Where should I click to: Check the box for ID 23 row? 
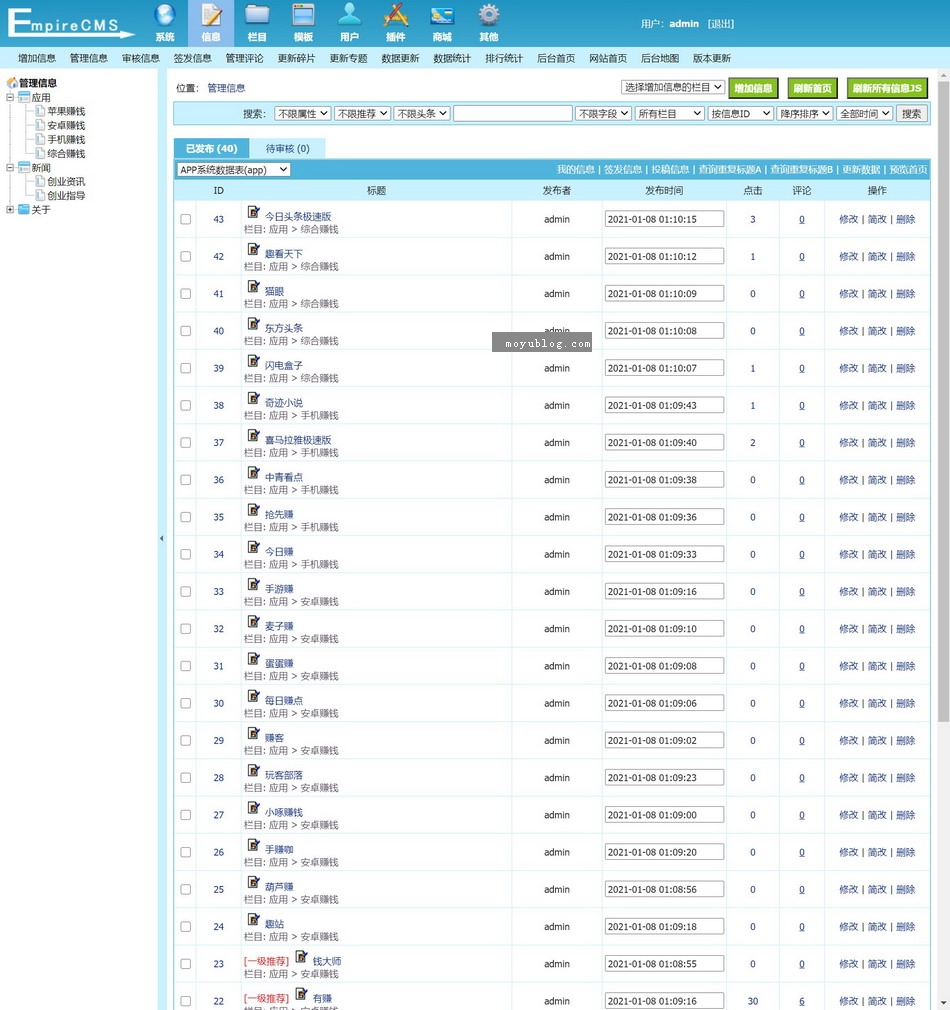[185, 964]
